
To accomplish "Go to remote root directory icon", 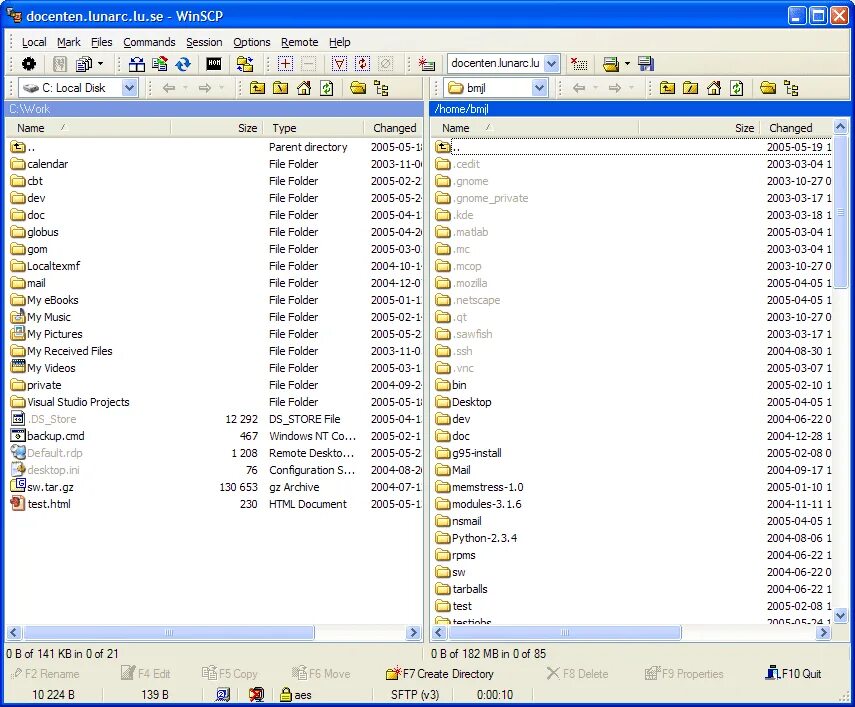I will (690, 88).
